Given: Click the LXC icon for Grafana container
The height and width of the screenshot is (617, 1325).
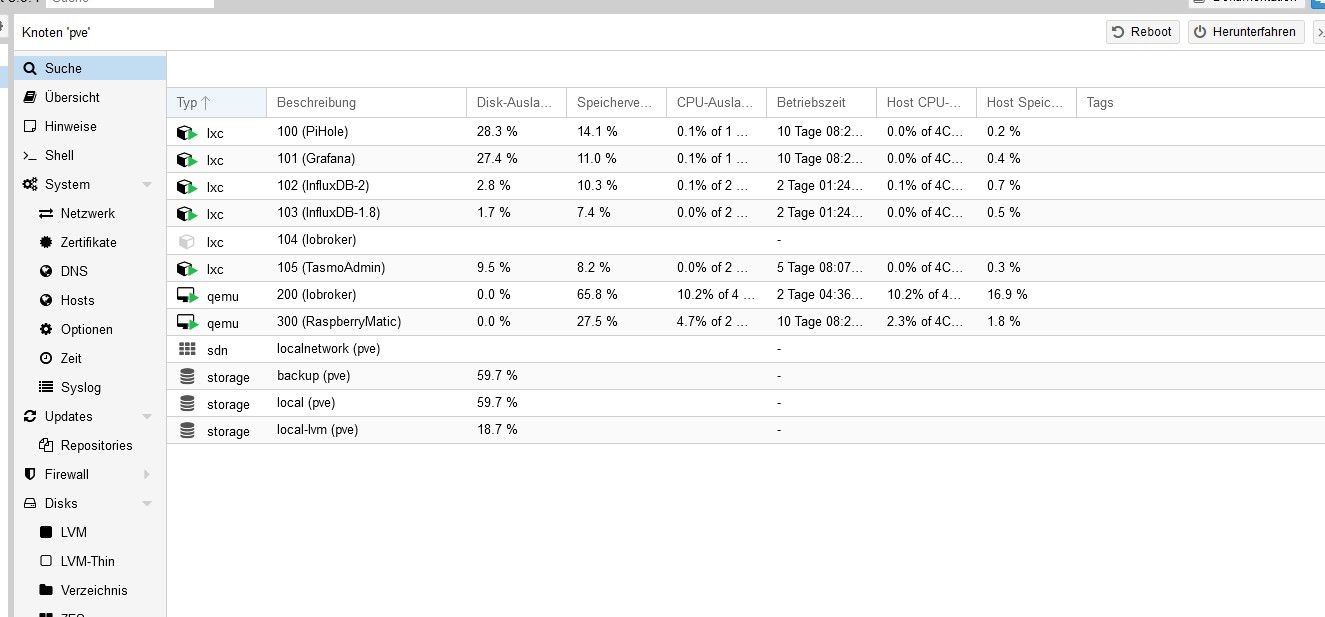Looking at the screenshot, I should point(187,159).
